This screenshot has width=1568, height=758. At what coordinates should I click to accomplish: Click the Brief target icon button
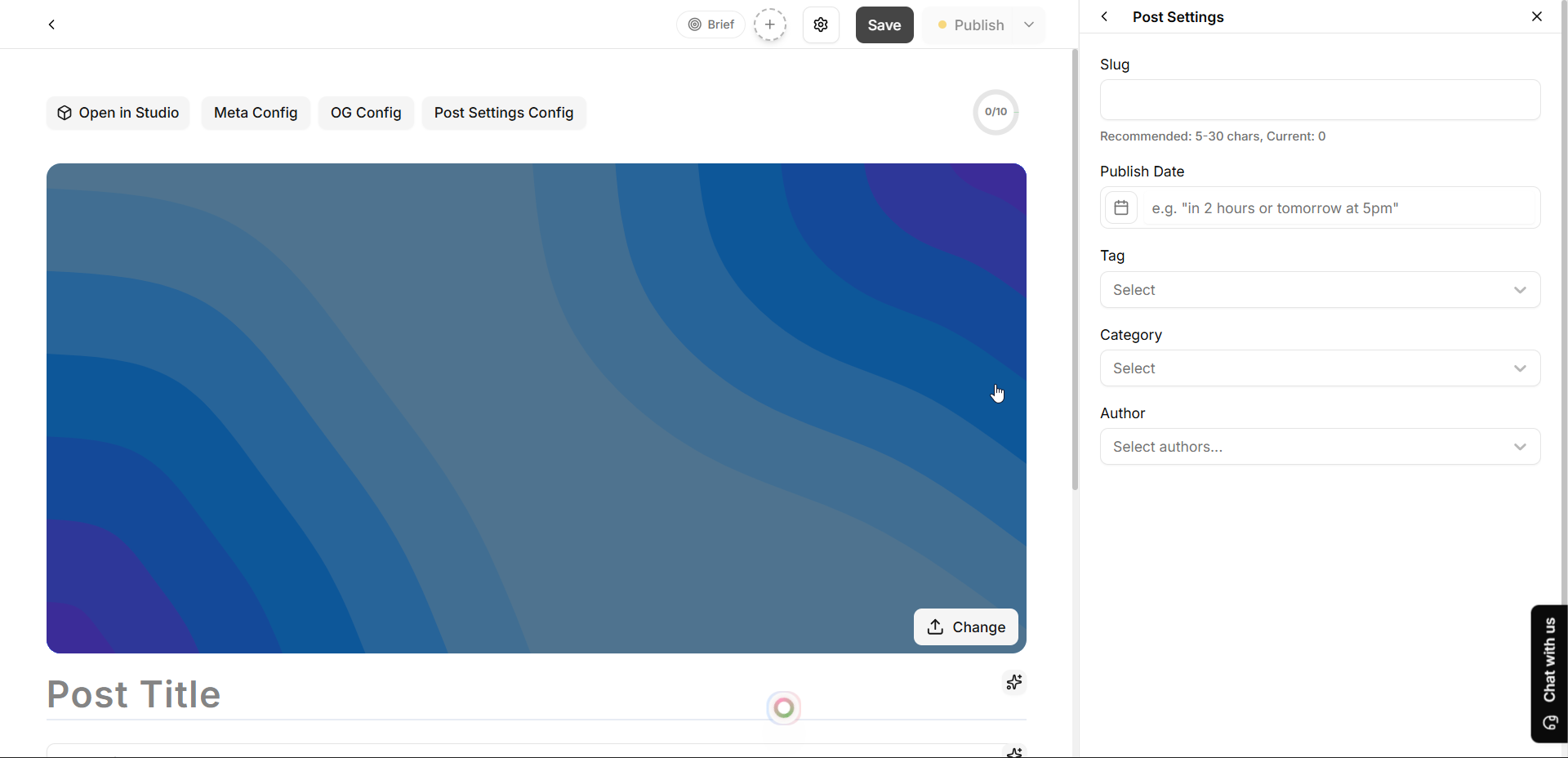[x=710, y=25]
